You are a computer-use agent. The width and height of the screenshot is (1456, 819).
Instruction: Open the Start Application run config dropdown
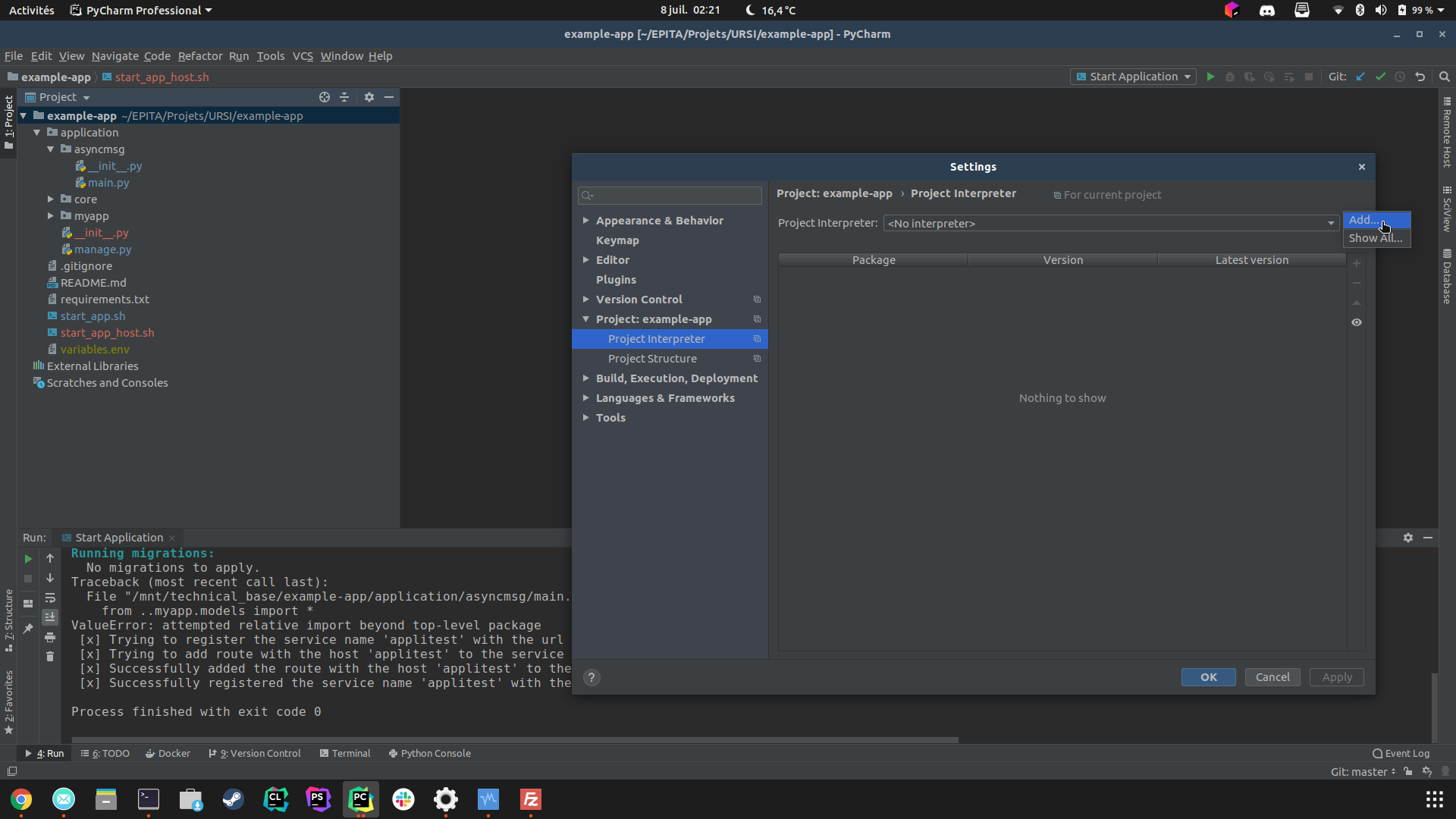[1133, 77]
